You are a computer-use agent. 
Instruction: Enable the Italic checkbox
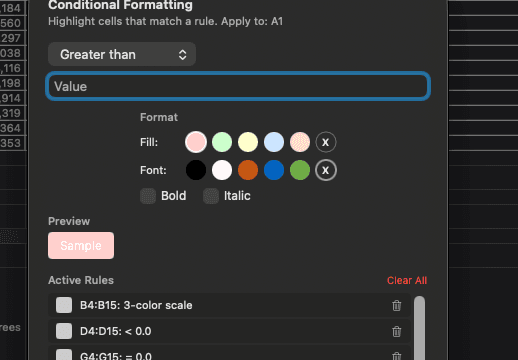pos(211,196)
